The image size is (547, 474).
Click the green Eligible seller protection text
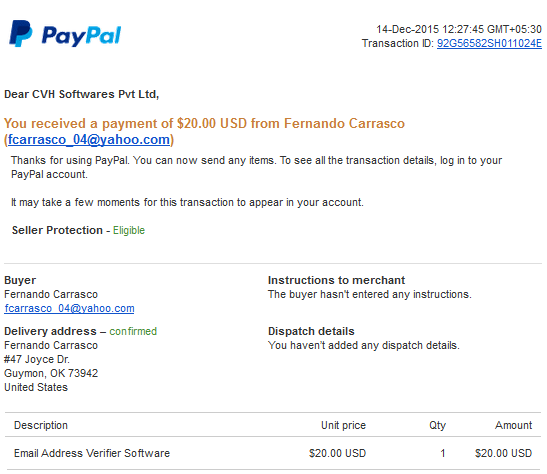tap(129, 230)
